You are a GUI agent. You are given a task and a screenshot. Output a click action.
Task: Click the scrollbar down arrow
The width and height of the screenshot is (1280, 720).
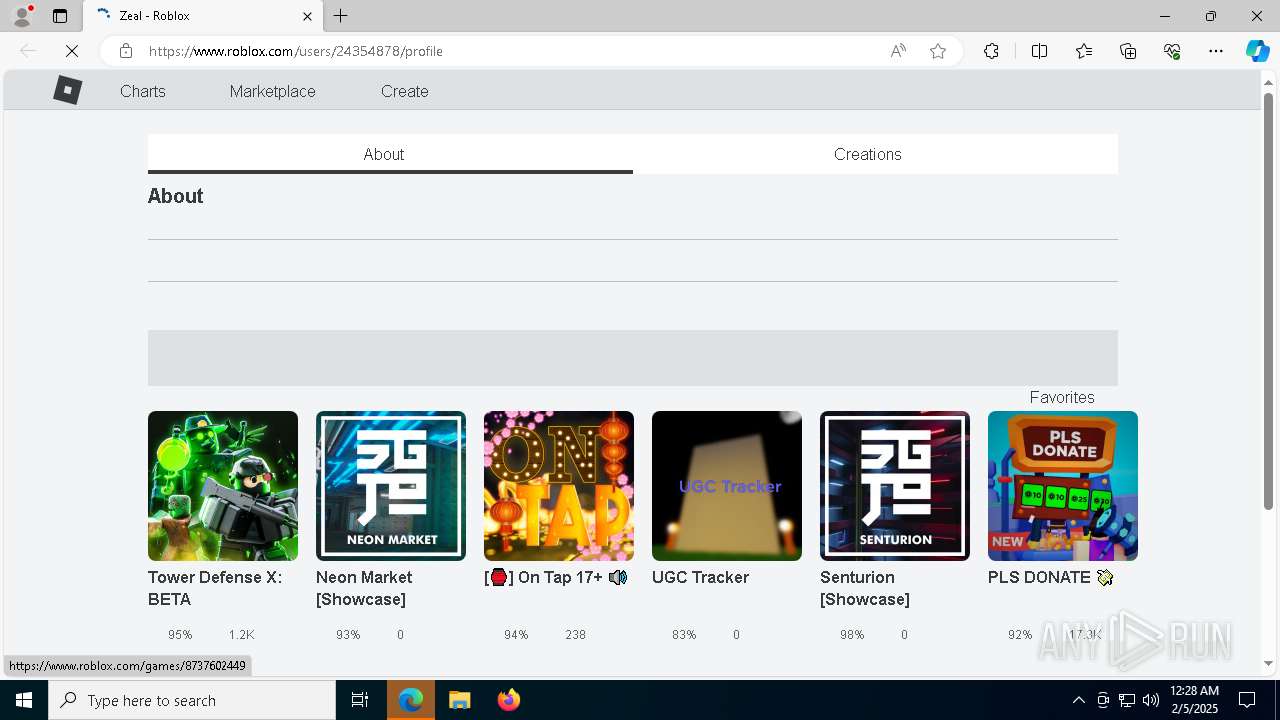click(1268, 663)
